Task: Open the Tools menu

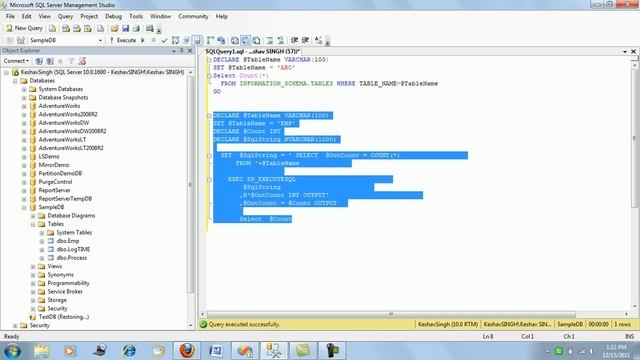Action: click(x=136, y=16)
